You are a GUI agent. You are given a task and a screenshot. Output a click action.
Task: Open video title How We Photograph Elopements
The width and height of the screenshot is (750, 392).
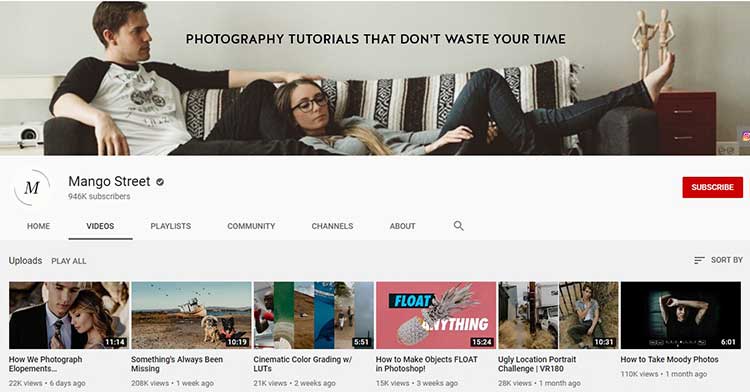pos(45,364)
